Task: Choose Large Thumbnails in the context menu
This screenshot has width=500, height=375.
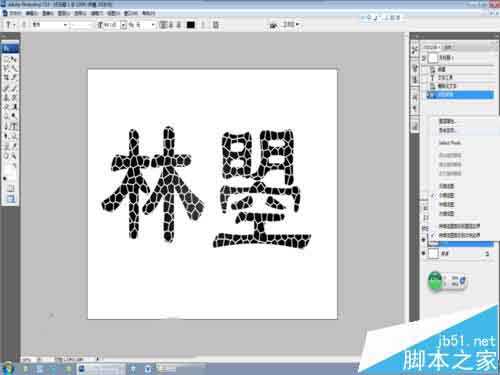Action: pos(446,213)
